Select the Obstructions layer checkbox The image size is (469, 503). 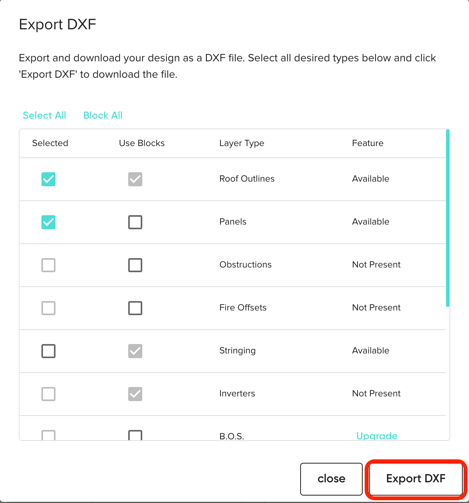point(48,265)
